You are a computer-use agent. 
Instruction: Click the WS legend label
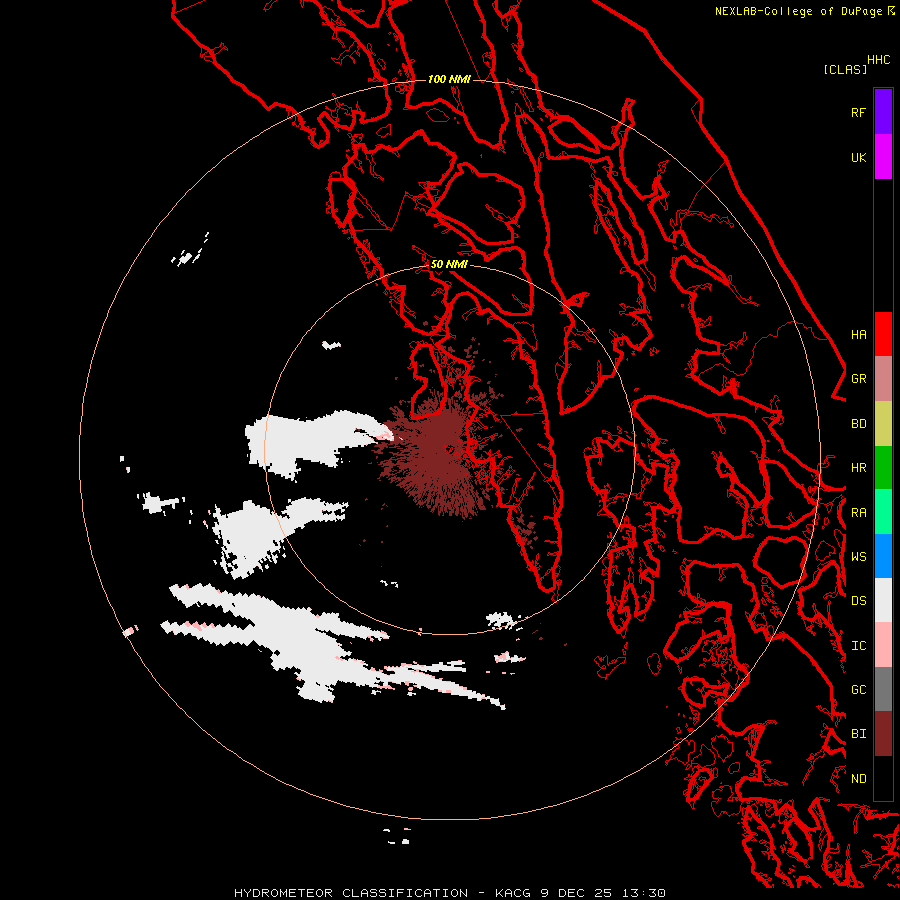click(858, 556)
